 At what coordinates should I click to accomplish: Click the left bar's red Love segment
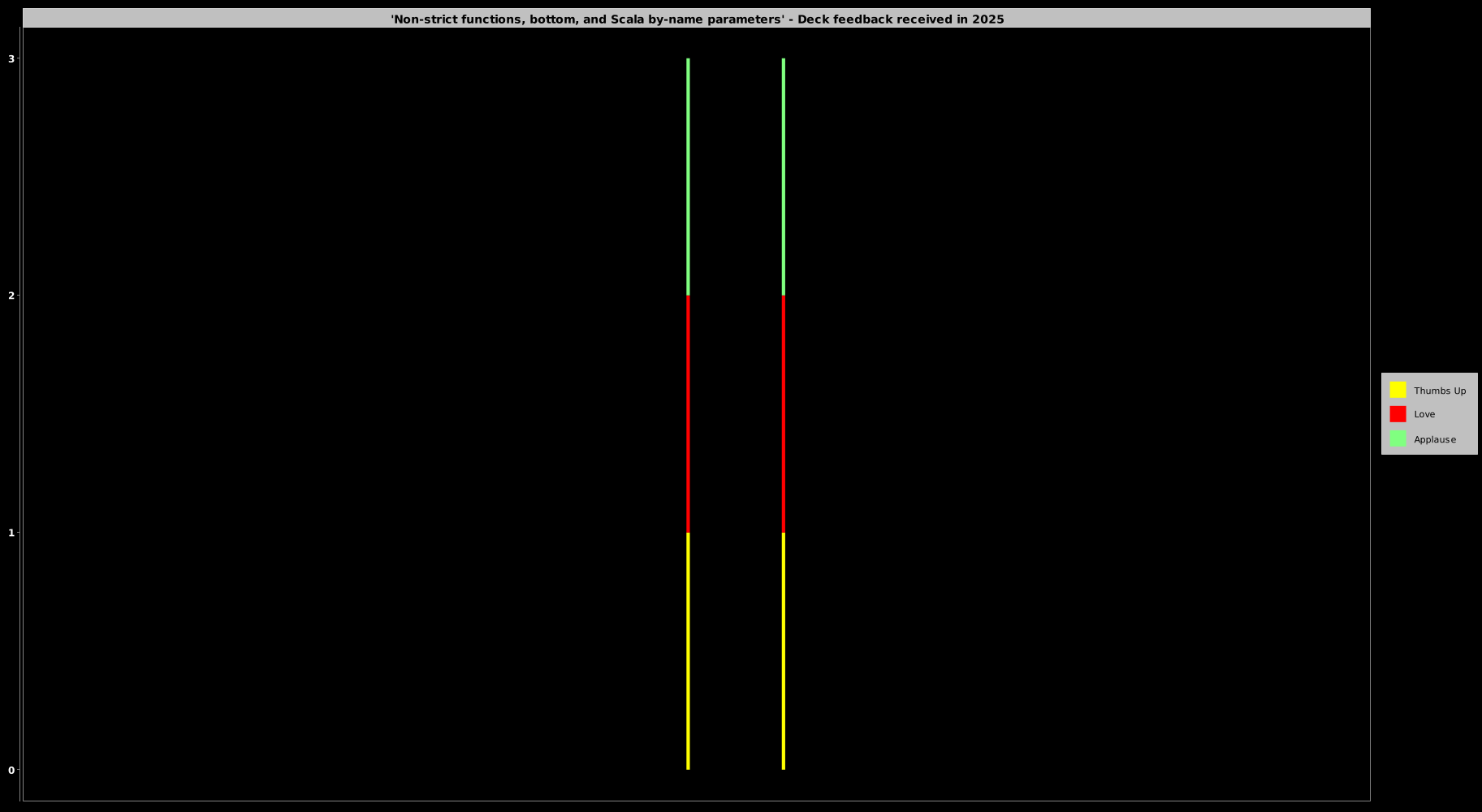coord(688,414)
